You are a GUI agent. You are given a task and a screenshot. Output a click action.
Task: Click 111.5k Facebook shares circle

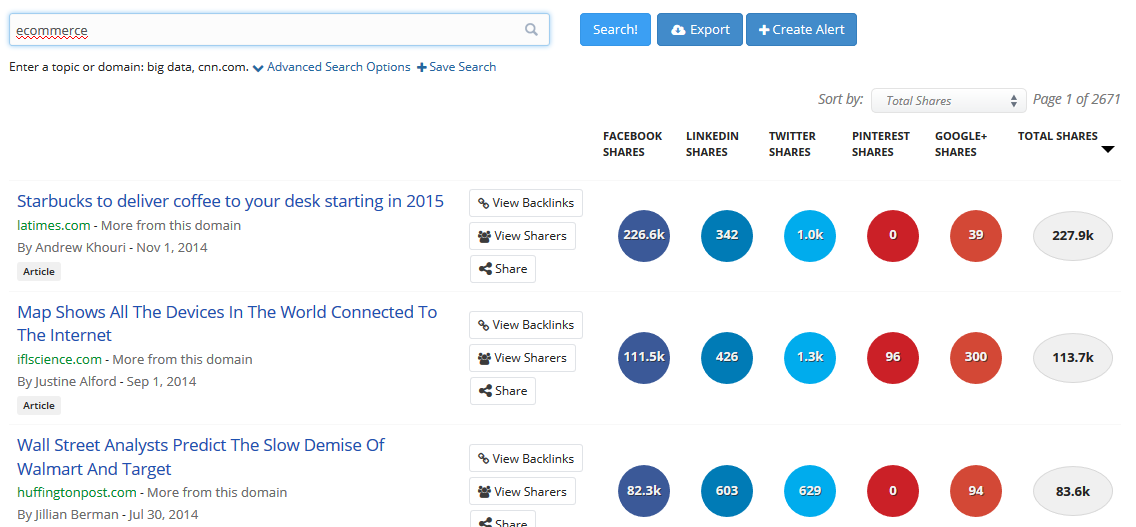pyautogui.click(x=644, y=357)
